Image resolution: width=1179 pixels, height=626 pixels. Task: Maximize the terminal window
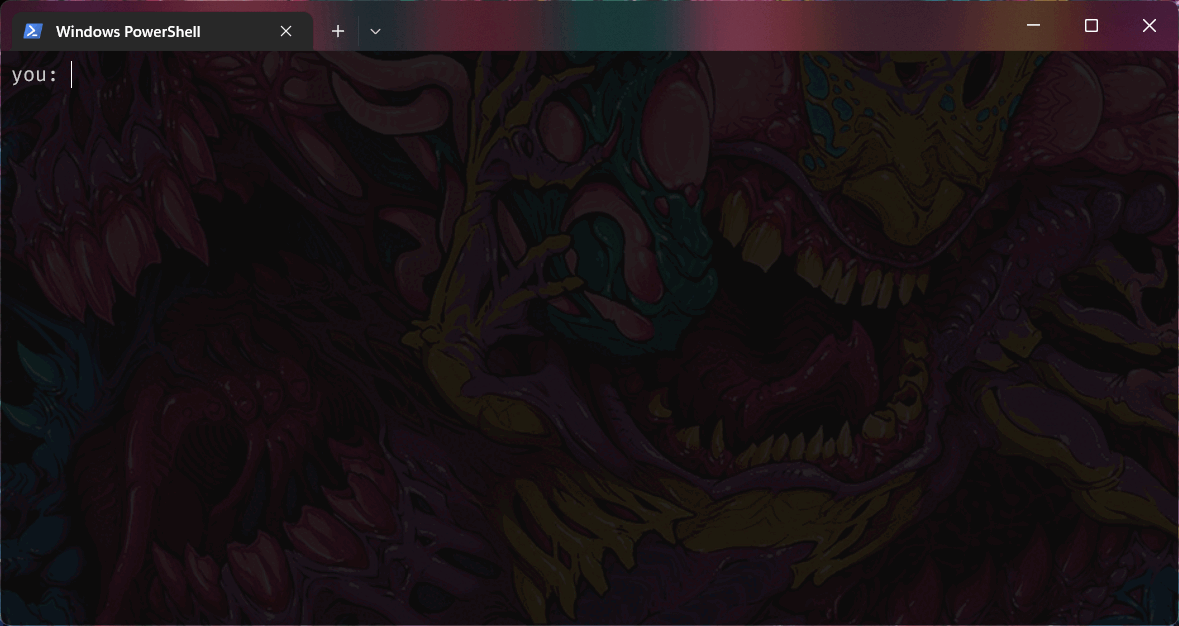(x=1091, y=26)
